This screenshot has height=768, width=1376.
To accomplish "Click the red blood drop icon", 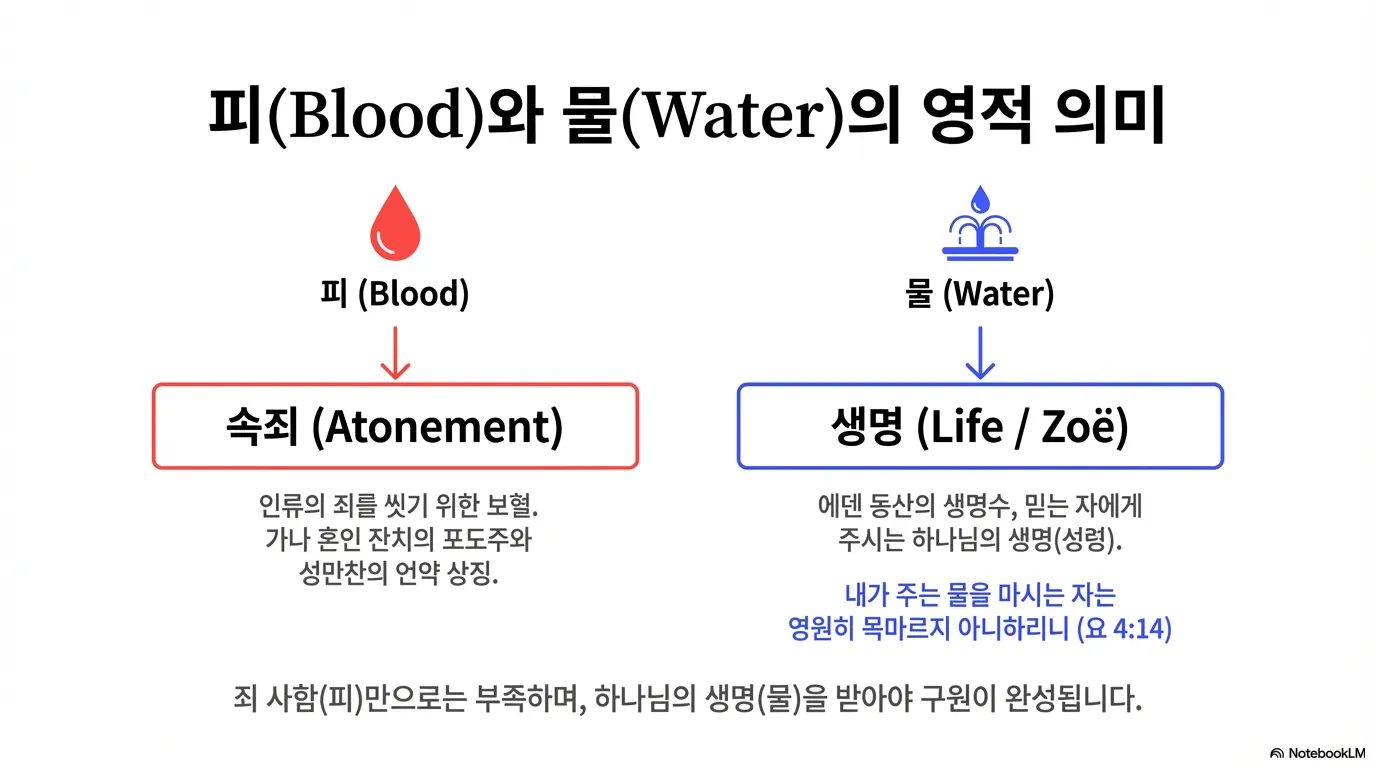I will pyautogui.click(x=395, y=223).
